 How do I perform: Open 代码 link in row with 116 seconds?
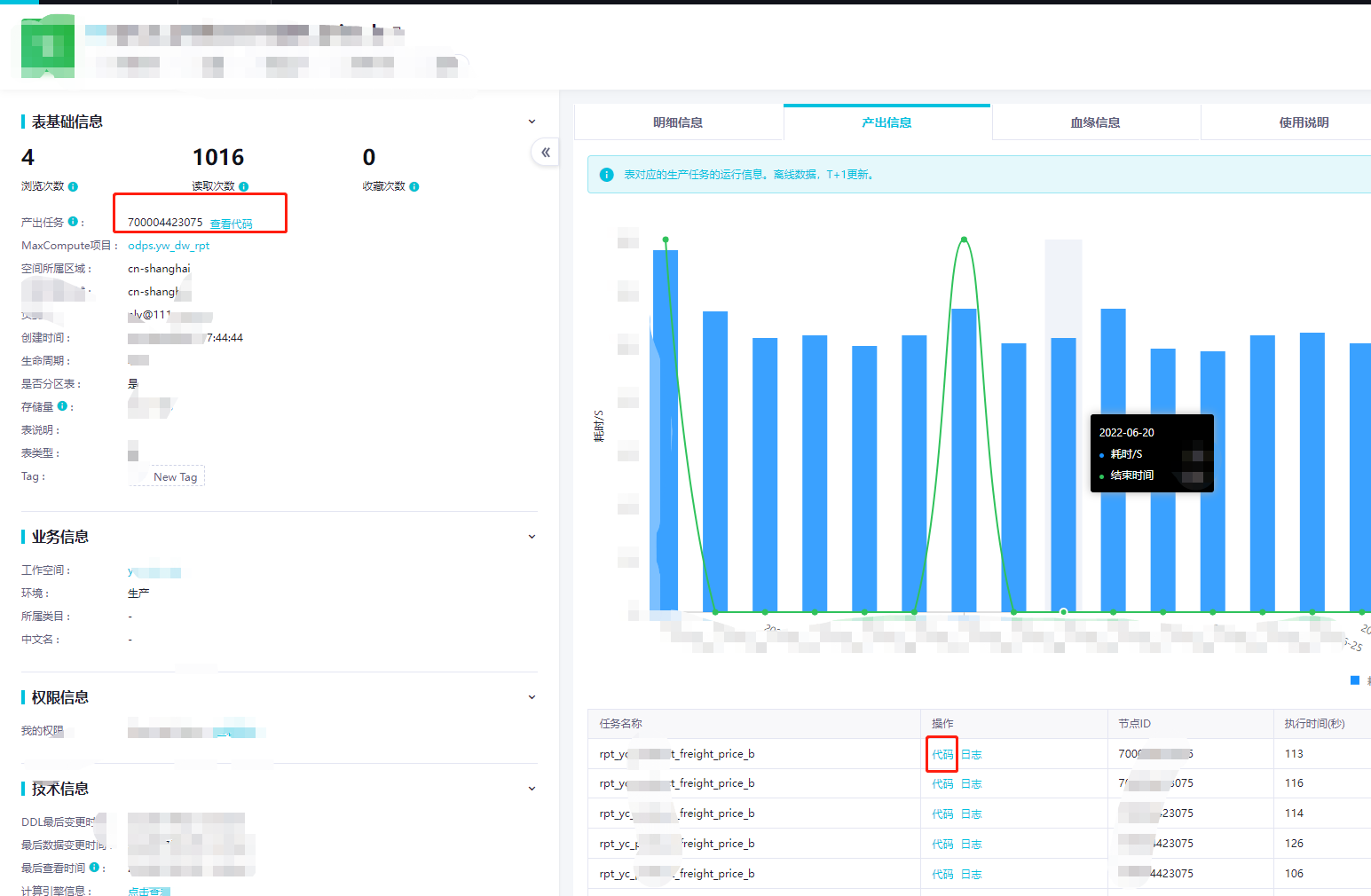(x=942, y=783)
